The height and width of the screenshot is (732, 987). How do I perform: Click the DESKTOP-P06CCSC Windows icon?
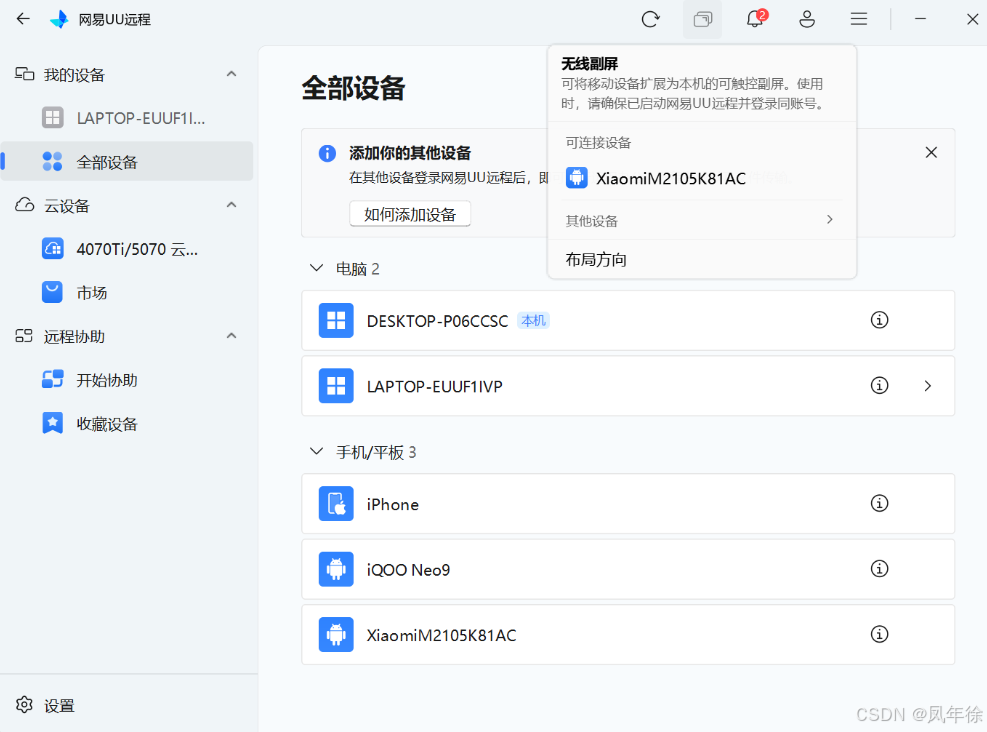(336, 320)
